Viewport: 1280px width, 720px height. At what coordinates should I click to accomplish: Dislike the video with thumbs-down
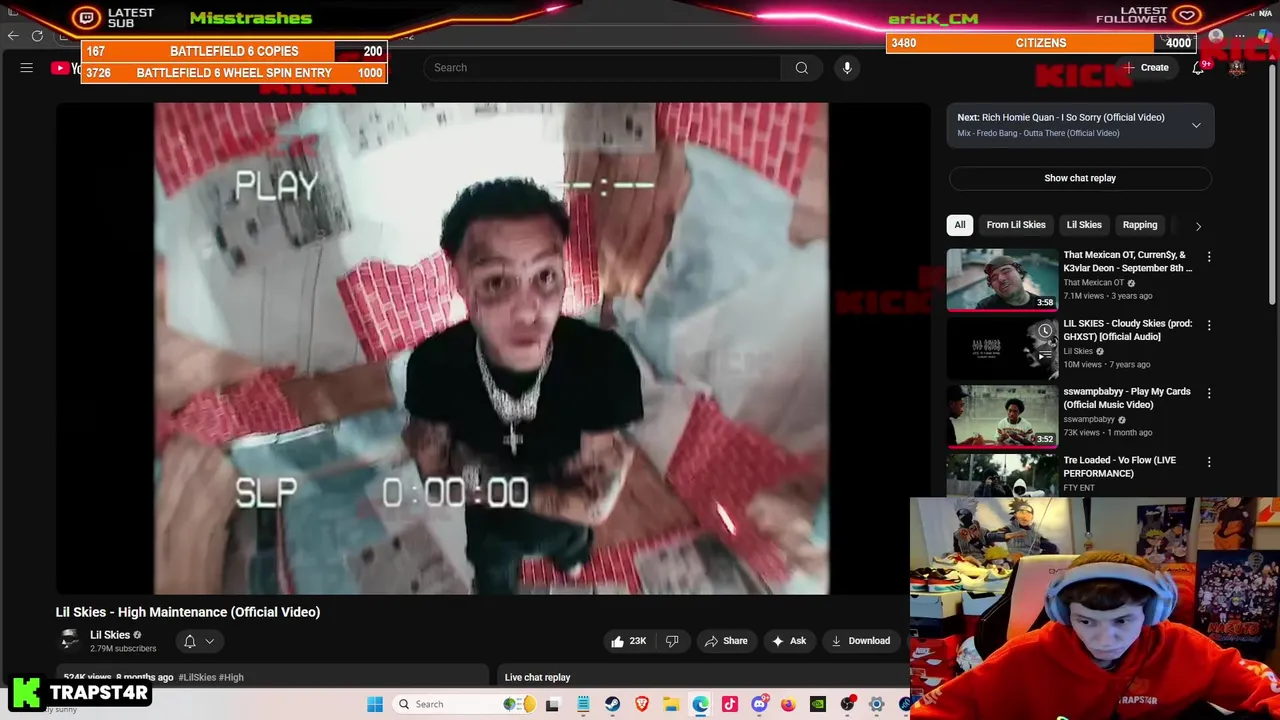click(x=673, y=641)
